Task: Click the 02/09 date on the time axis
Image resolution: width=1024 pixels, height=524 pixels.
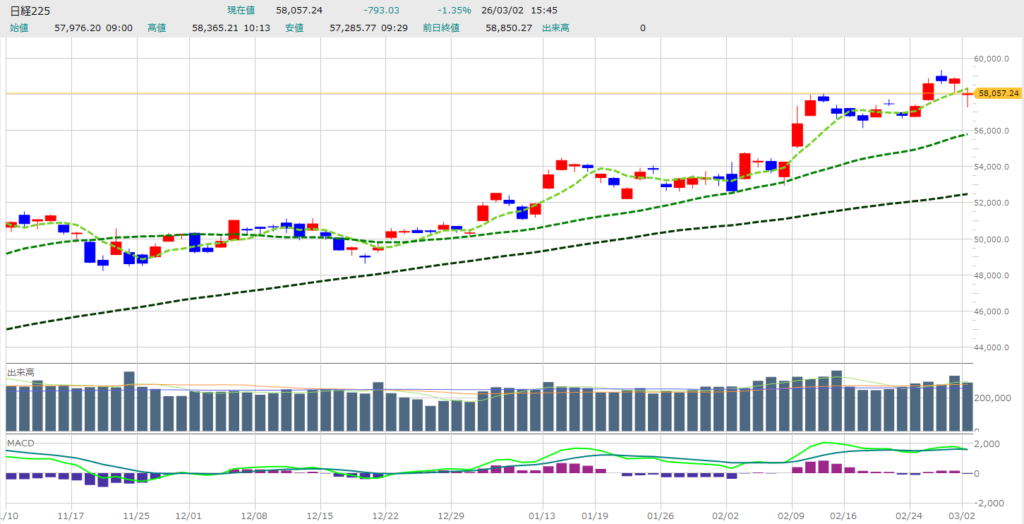Action: 791,517
